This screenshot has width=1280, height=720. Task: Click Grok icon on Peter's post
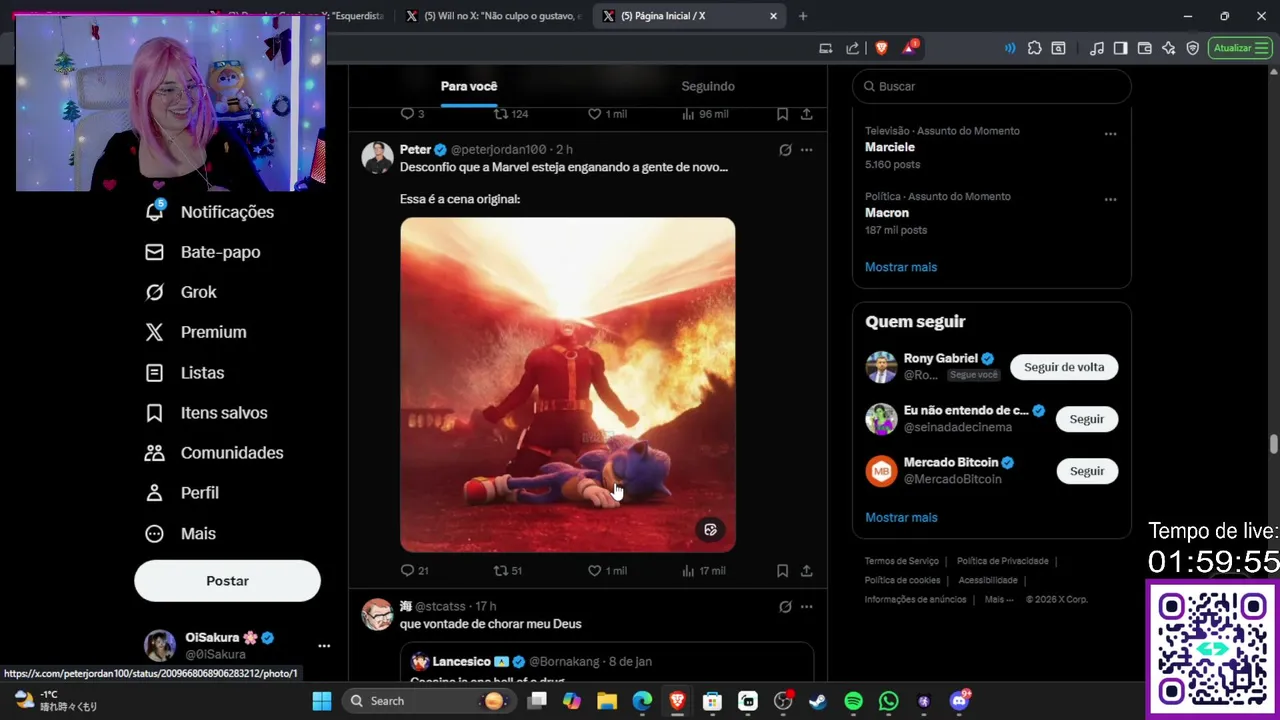[x=785, y=150]
